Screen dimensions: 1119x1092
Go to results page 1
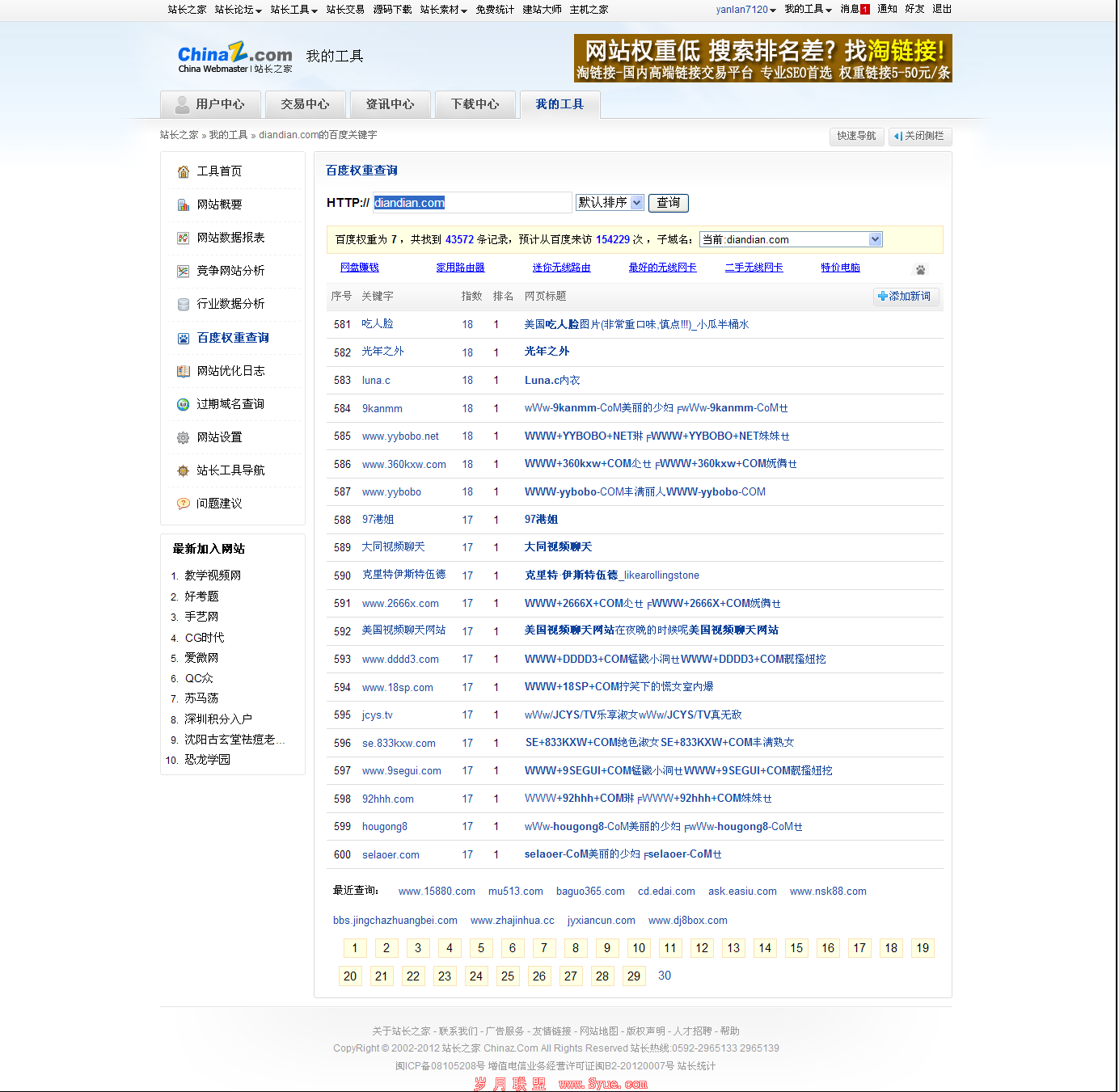point(354,948)
